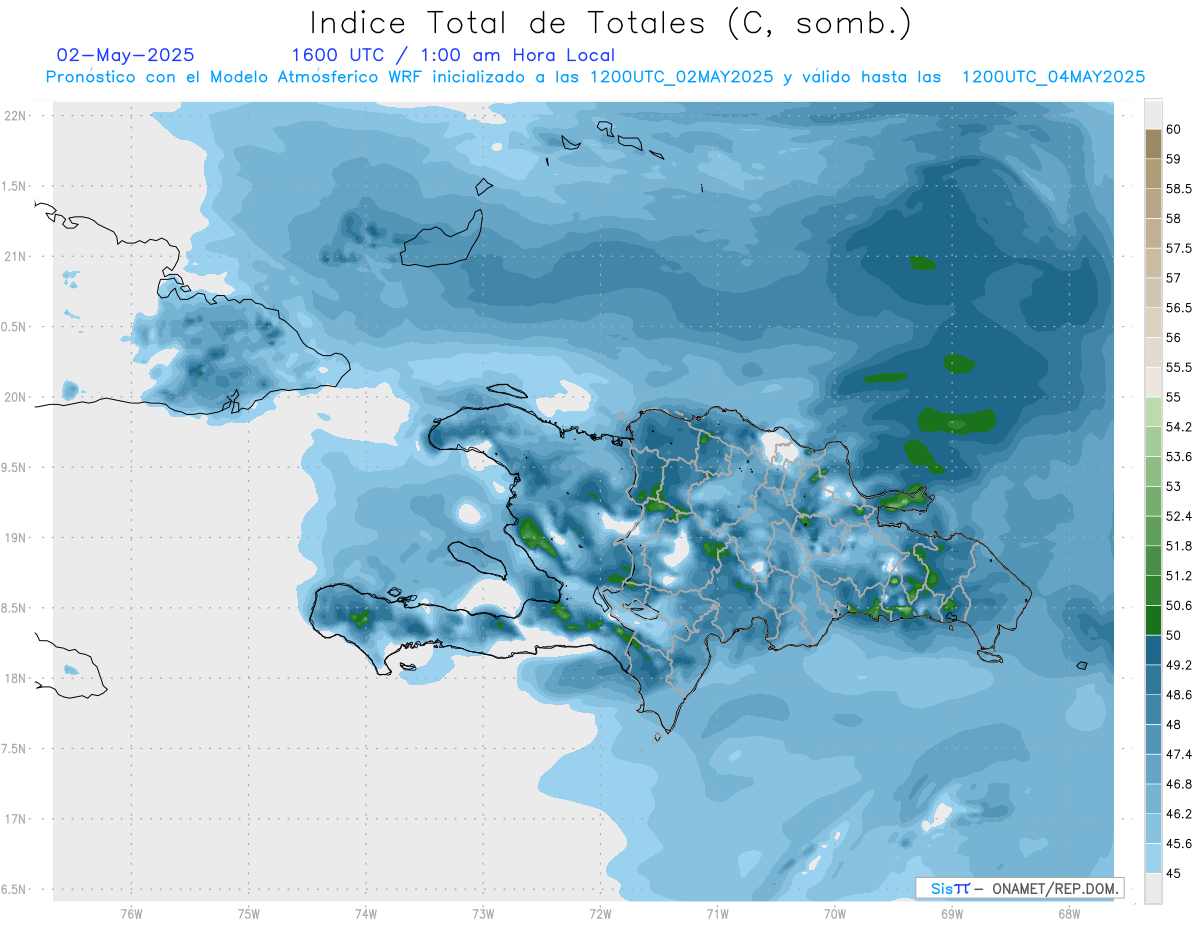Click the "SisTT - ONAMET/REP.DOM." credit box
This screenshot has height=927, width=1200.
coord(1020,888)
